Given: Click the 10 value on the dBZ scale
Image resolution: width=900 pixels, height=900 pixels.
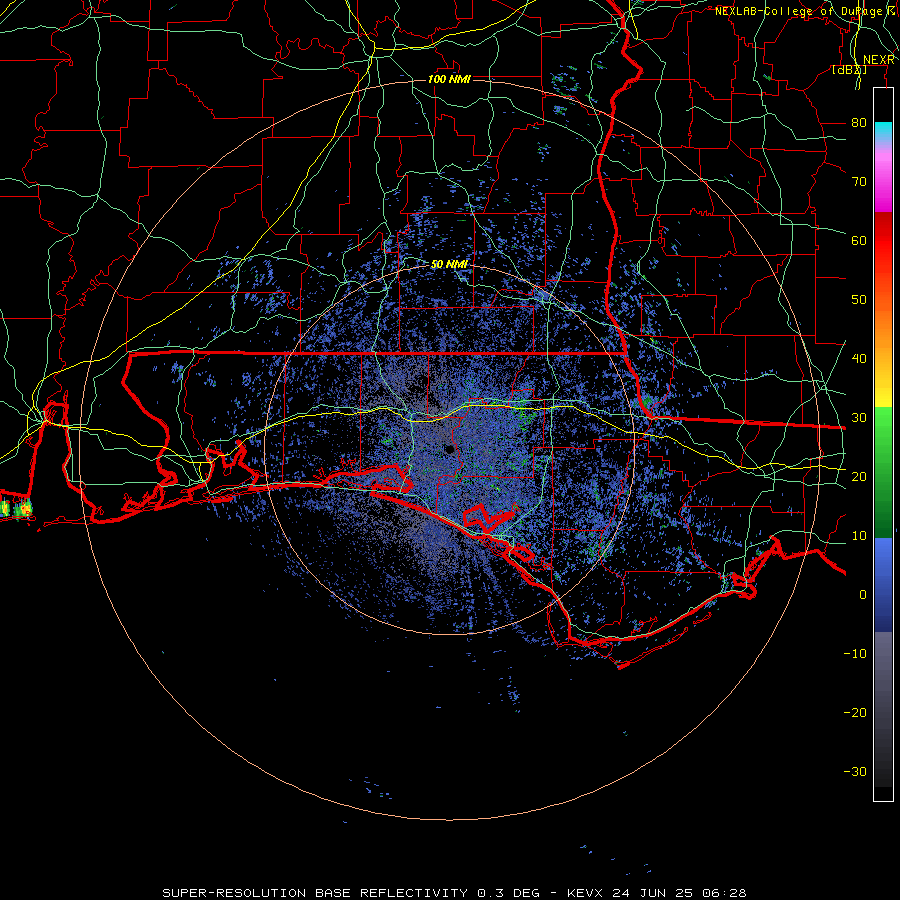Looking at the screenshot, I should tap(859, 536).
